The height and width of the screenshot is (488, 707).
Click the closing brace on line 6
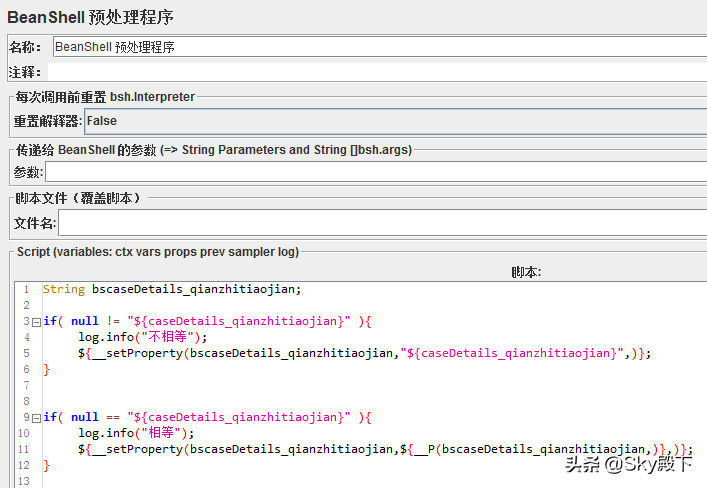point(46,369)
